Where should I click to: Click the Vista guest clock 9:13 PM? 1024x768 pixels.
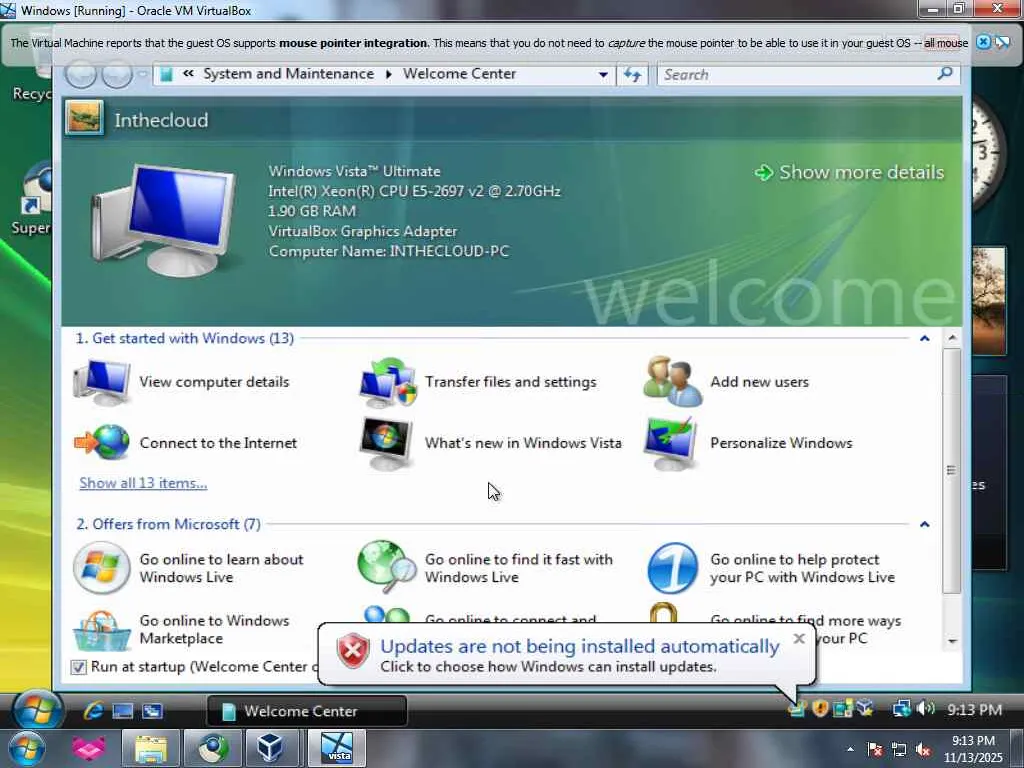pos(974,709)
